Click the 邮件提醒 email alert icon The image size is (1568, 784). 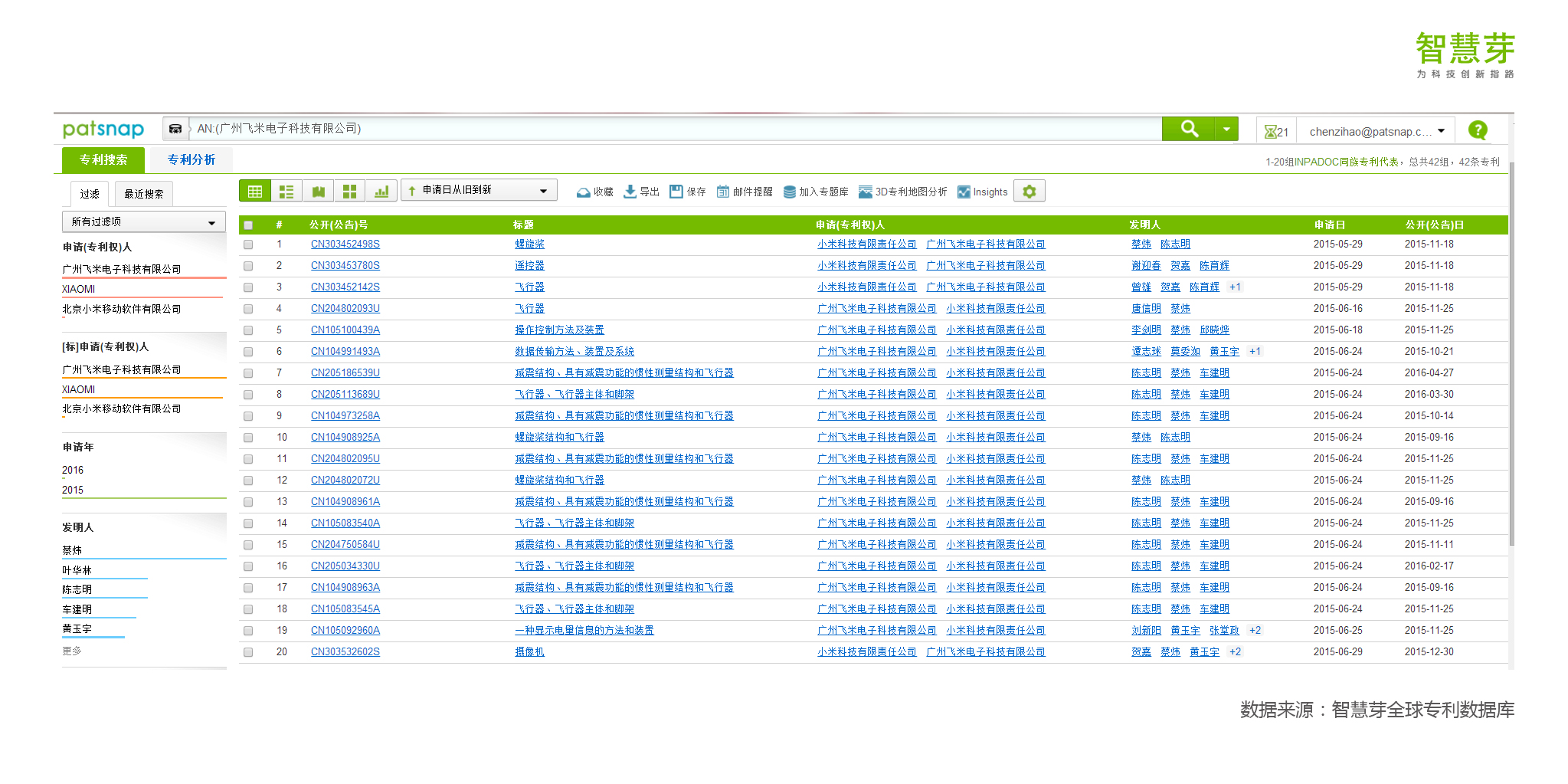click(745, 192)
